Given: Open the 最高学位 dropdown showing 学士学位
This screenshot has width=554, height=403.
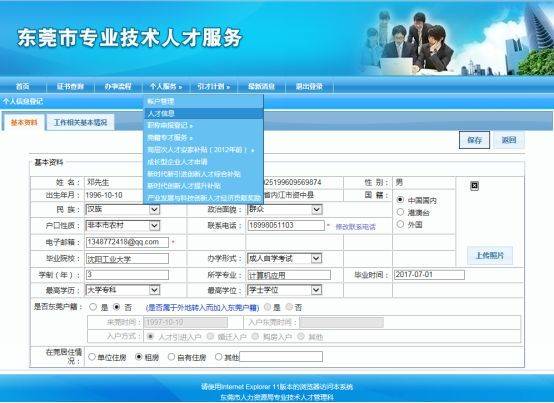Looking at the screenshot, I should [x=284, y=290].
